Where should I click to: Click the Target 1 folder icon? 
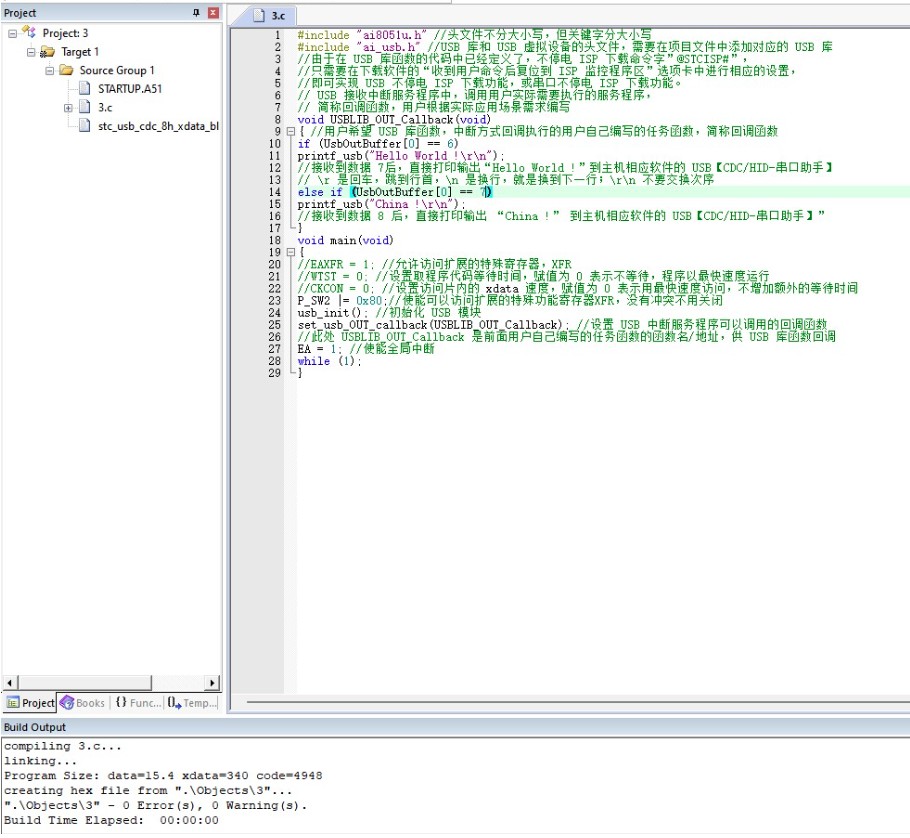(47, 52)
